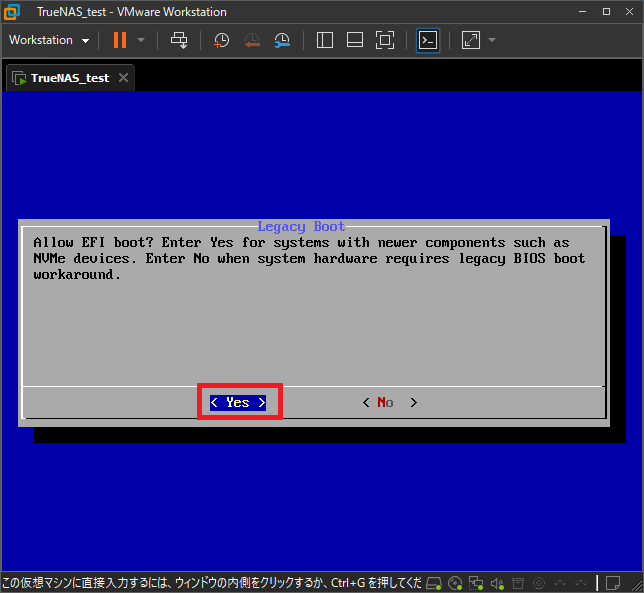Open the power options dropdown arrow
This screenshot has width=644, height=593.
click(141, 40)
